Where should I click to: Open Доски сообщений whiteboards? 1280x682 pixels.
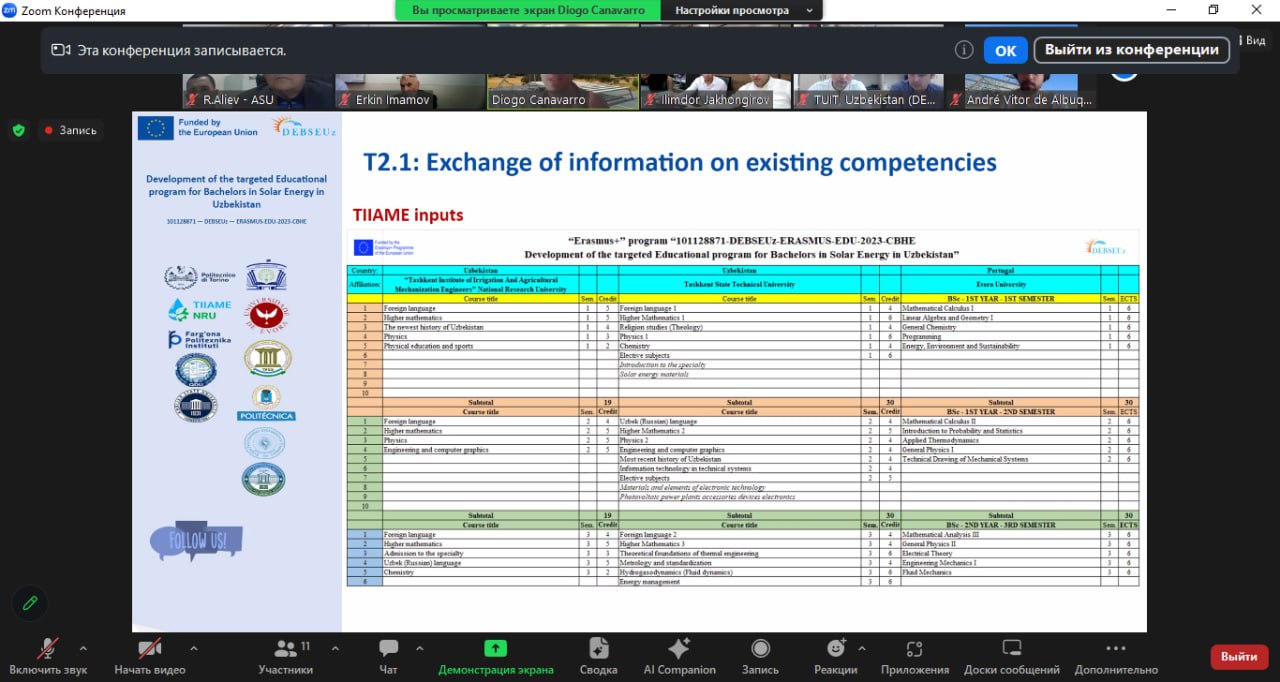tap(1012, 657)
